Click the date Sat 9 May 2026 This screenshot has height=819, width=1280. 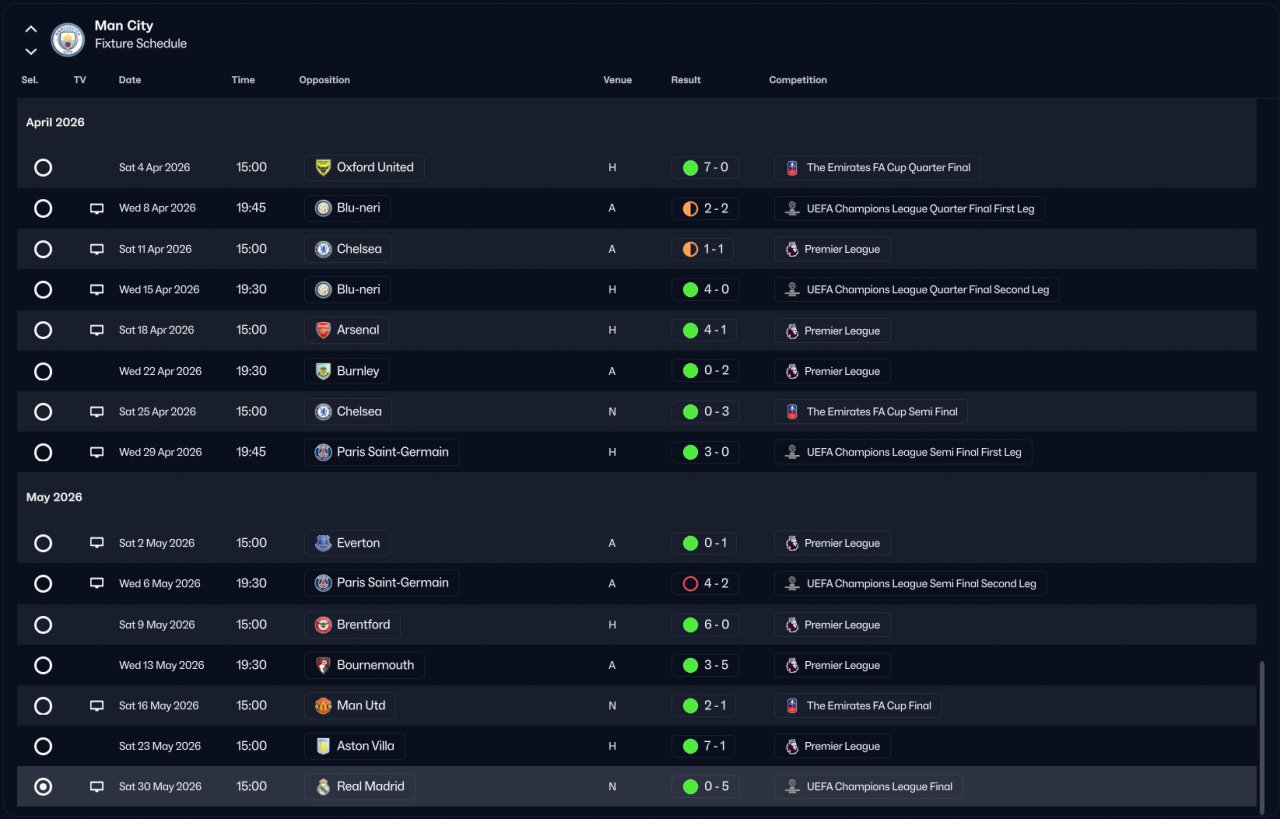click(157, 625)
